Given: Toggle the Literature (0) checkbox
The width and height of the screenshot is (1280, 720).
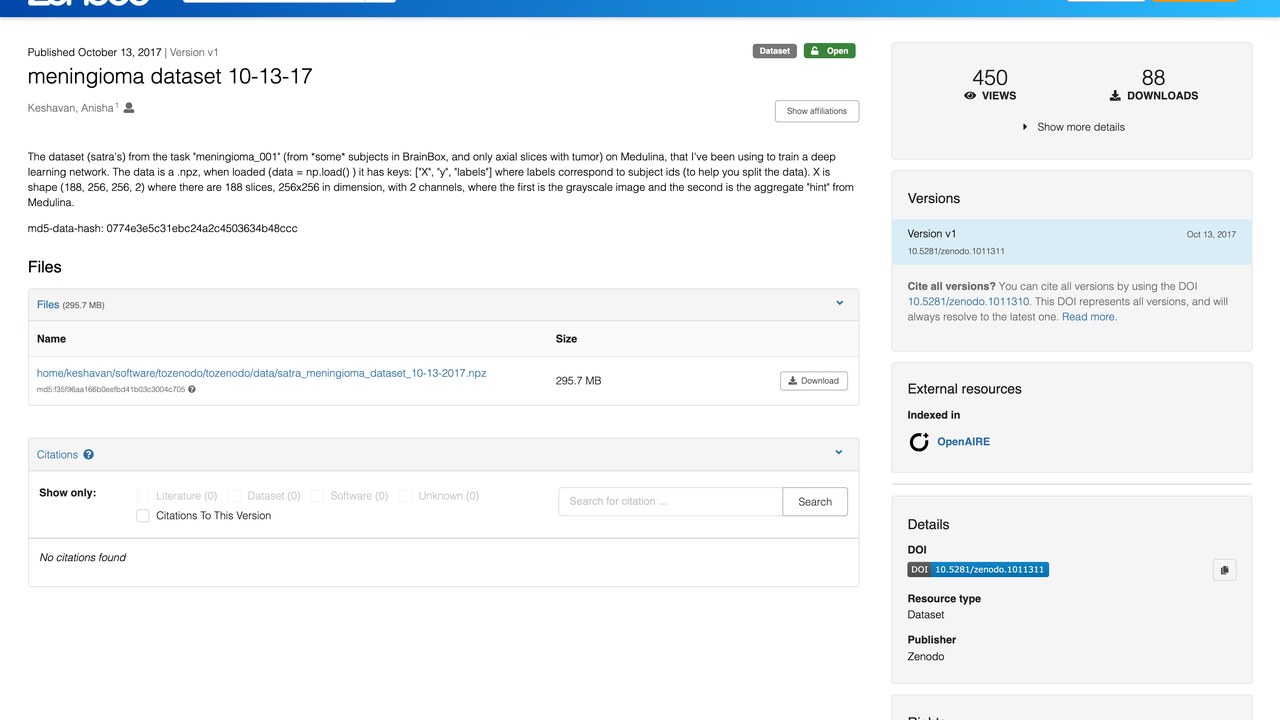Looking at the screenshot, I should tap(143, 496).
